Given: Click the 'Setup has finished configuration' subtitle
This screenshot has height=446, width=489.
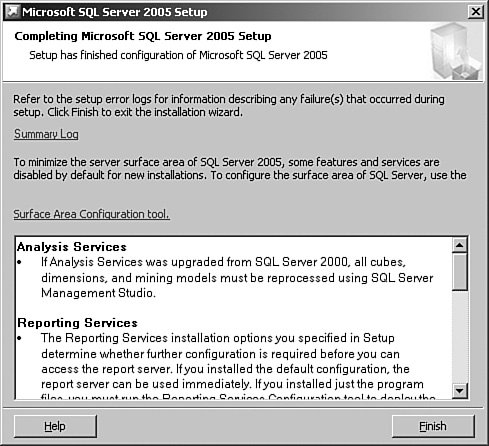Looking at the screenshot, I should (178, 55).
